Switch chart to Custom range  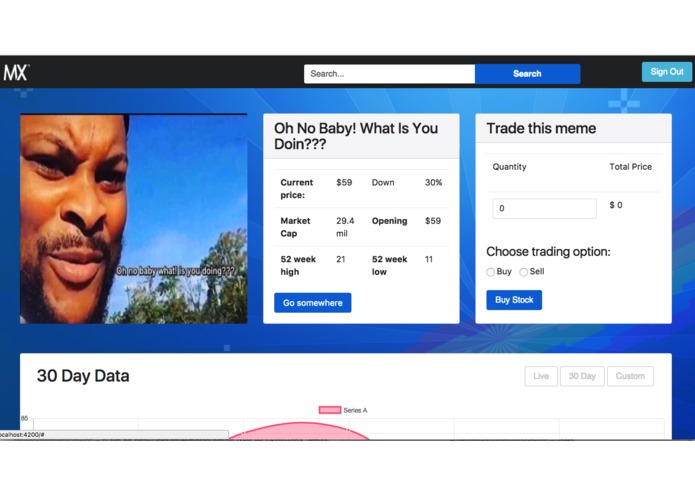630,376
